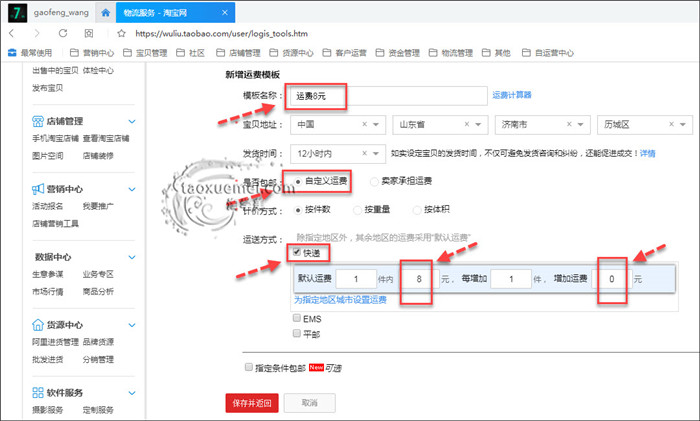Select the 自定义运费 radio button

point(298,181)
